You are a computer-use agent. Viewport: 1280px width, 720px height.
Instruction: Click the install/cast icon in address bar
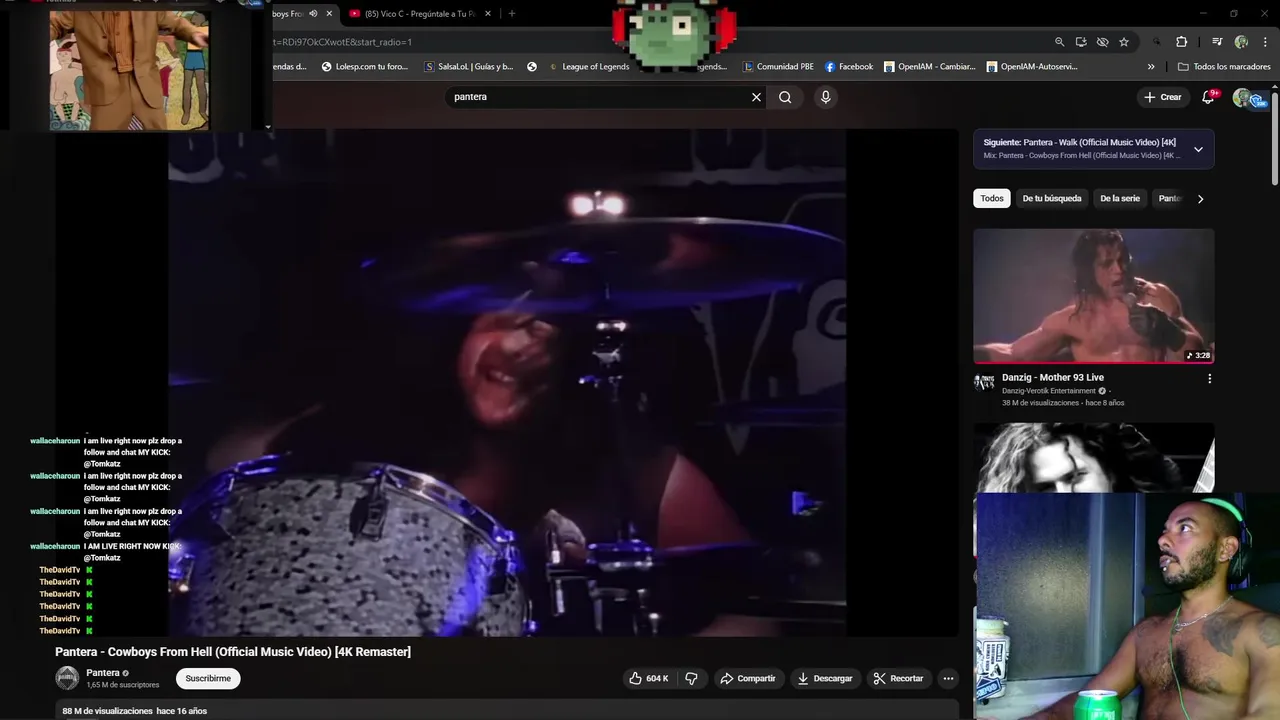[x=1081, y=42]
